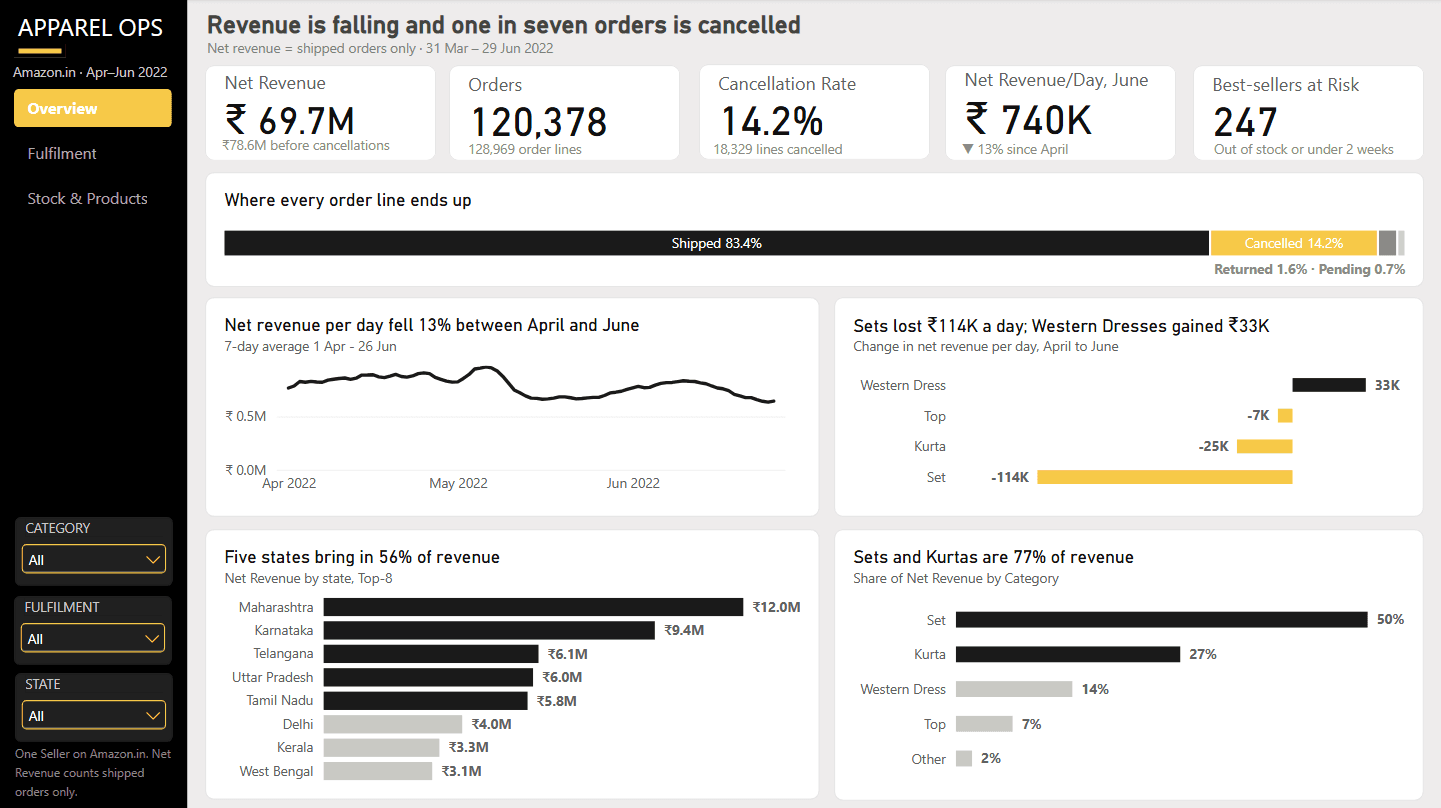The image size is (1441, 808).
Task: Select the Western Dress 33K gain bar
Action: point(1329,385)
